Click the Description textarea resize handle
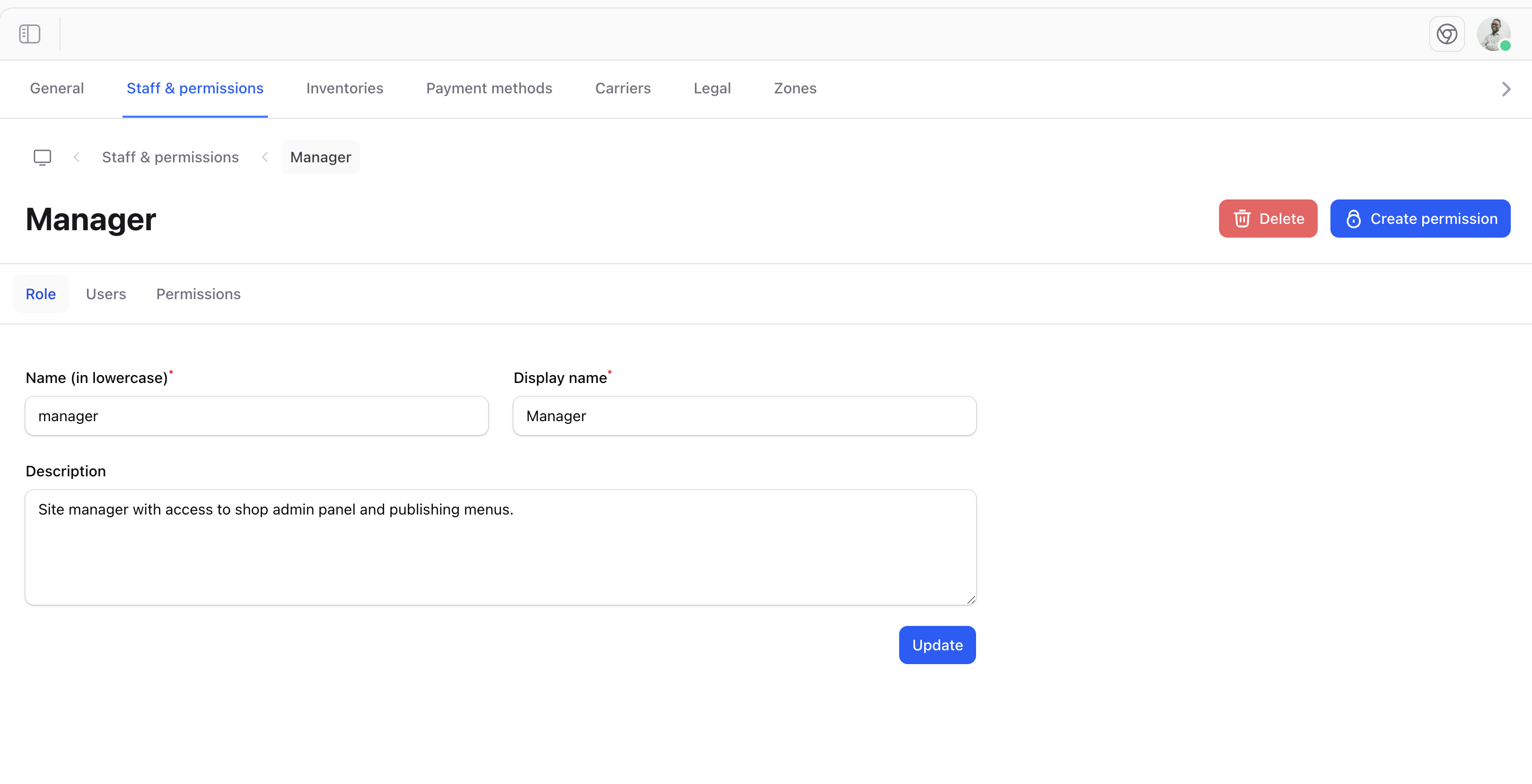Image resolution: width=1532 pixels, height=784 pixels. point(971,599)
